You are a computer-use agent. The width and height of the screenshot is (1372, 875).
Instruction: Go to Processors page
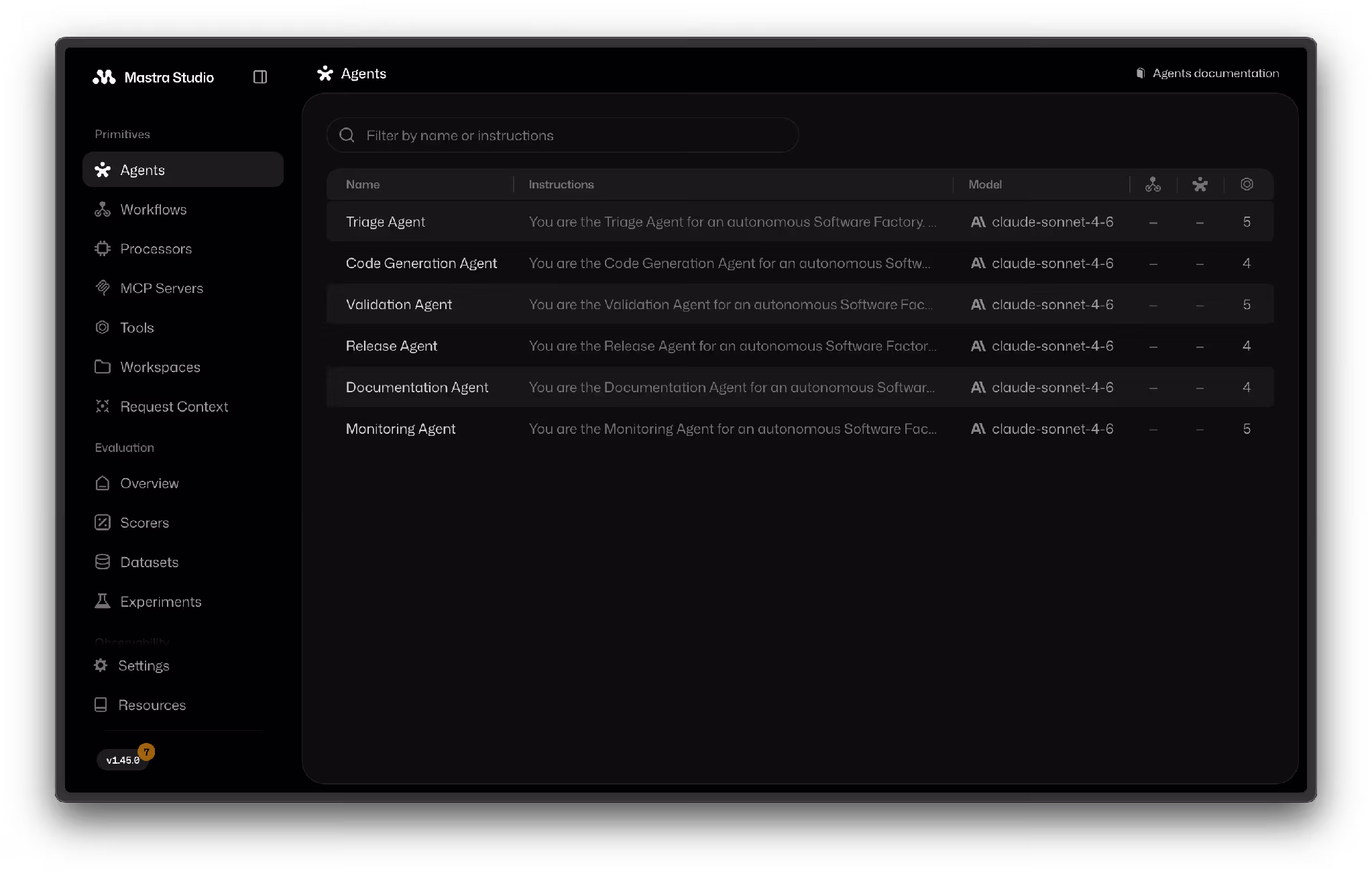pos(182,249)
